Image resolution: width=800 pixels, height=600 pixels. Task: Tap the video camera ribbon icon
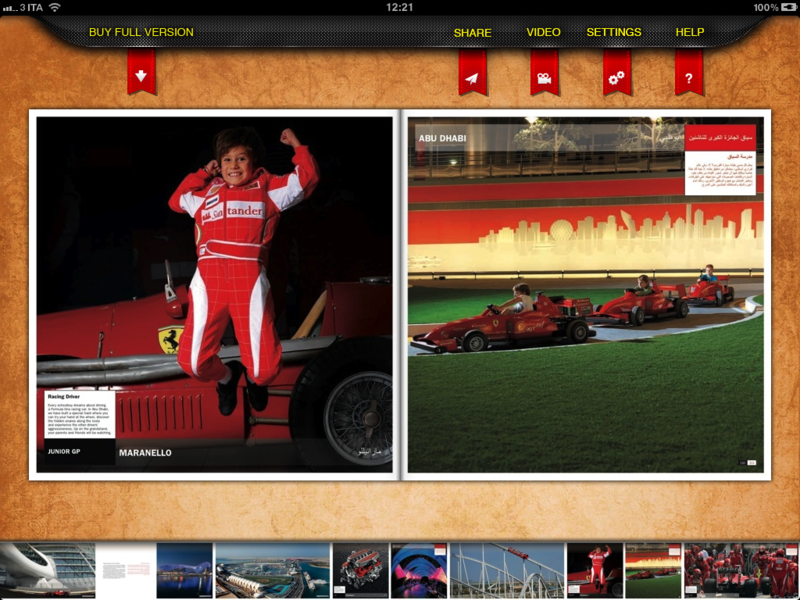coord(544,72)
